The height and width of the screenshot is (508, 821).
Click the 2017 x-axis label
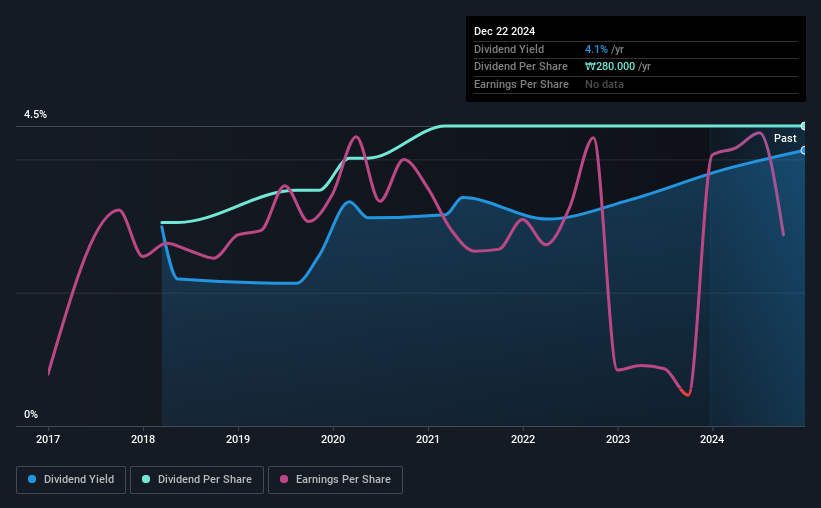pos(48,439)
